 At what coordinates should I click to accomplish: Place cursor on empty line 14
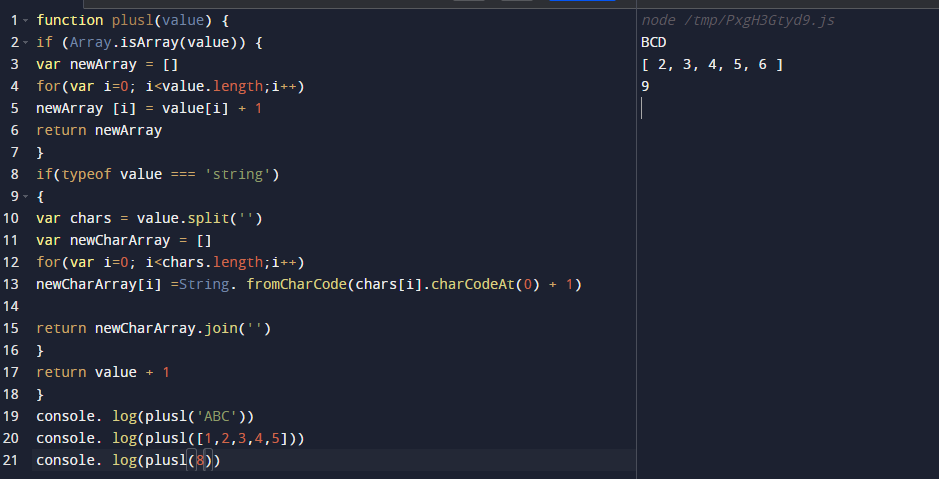click(334, 307)
